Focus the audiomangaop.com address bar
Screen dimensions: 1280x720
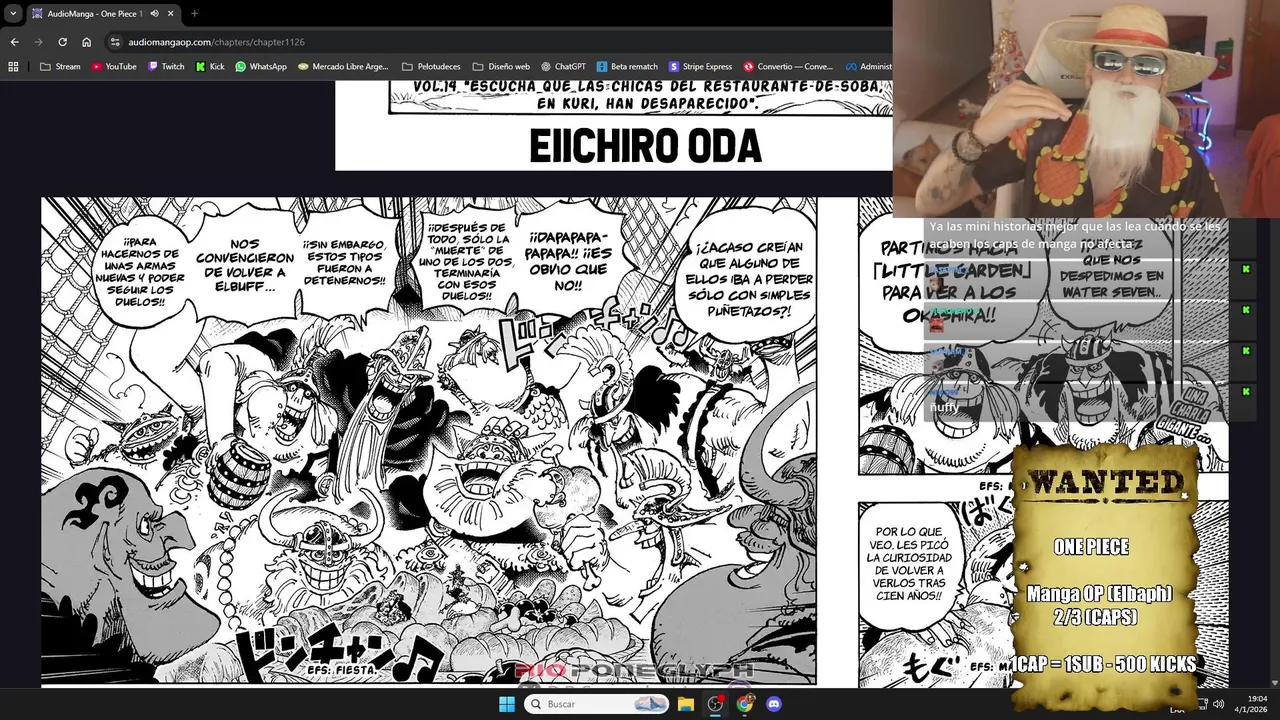pos(500,42)
